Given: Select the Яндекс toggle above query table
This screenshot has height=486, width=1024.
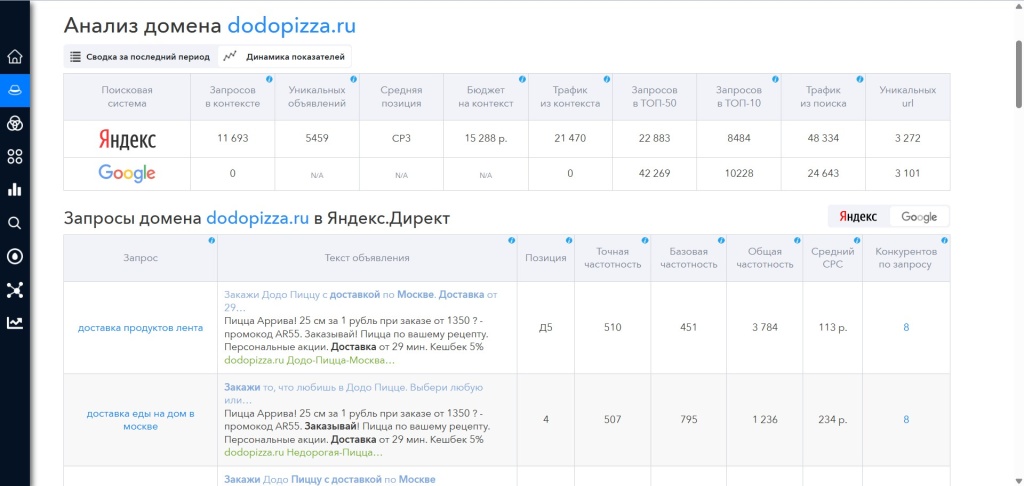Looking at the screenshot, I should coord(859,217).
